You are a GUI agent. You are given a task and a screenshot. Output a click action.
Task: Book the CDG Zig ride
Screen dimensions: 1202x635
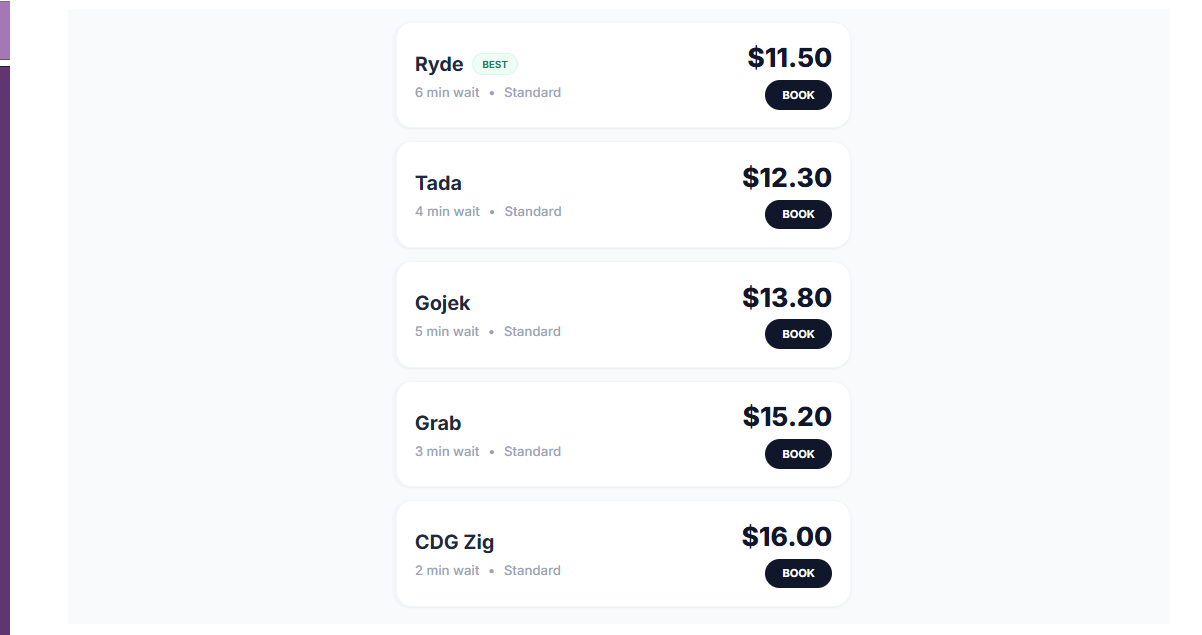click(x=798, y=573)
